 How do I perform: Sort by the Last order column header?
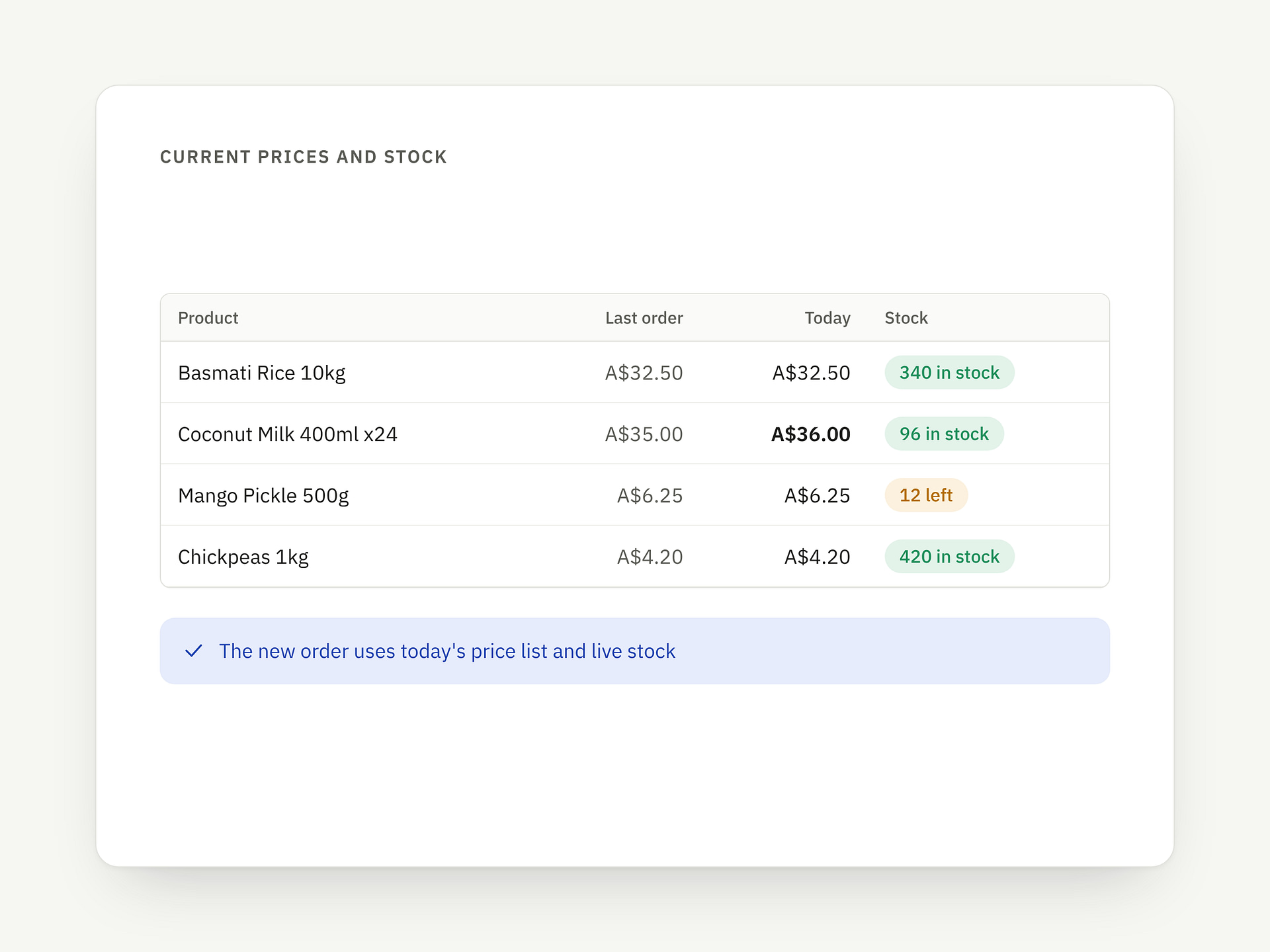click(644, 318)
